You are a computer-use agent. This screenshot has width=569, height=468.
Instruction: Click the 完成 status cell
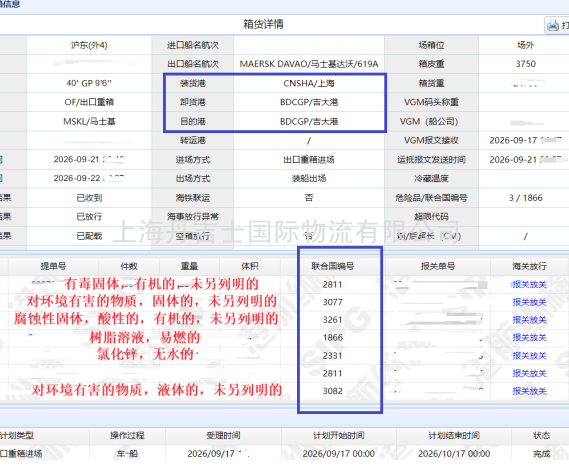point(541,453)
